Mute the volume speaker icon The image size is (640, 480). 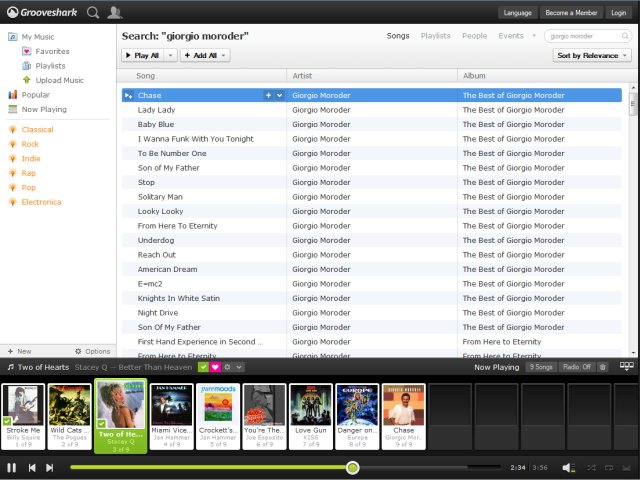(x=567, y=467)
